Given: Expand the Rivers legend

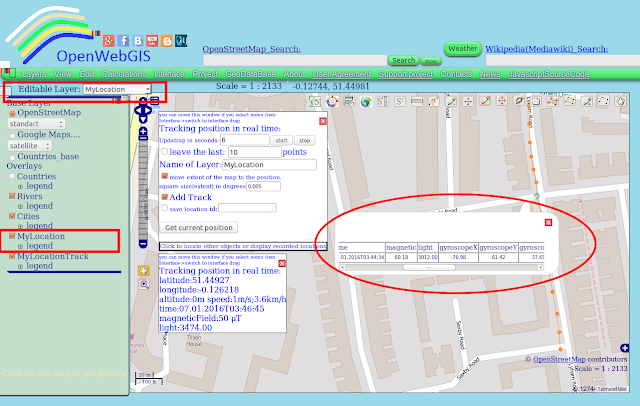Looking at the screenshot, I should coord(20,206).
